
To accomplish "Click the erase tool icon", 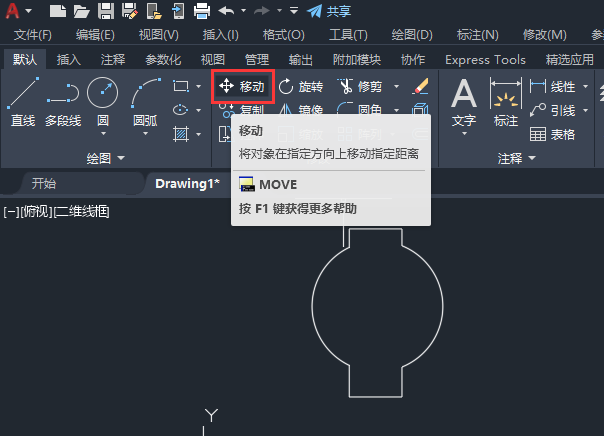I will tap(420, 86).
